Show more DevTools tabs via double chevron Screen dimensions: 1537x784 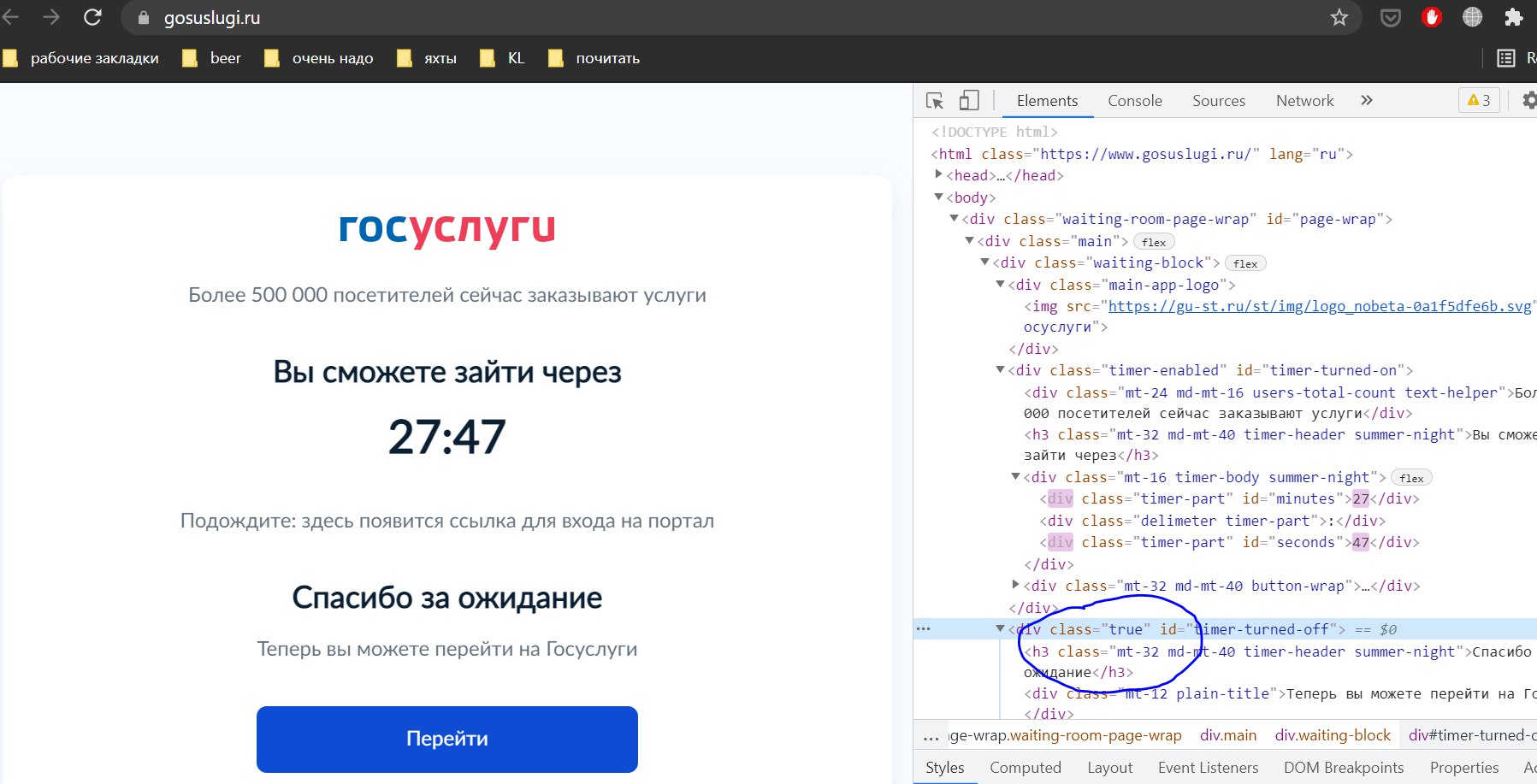pyautogui.click(x=1367, y=100)
